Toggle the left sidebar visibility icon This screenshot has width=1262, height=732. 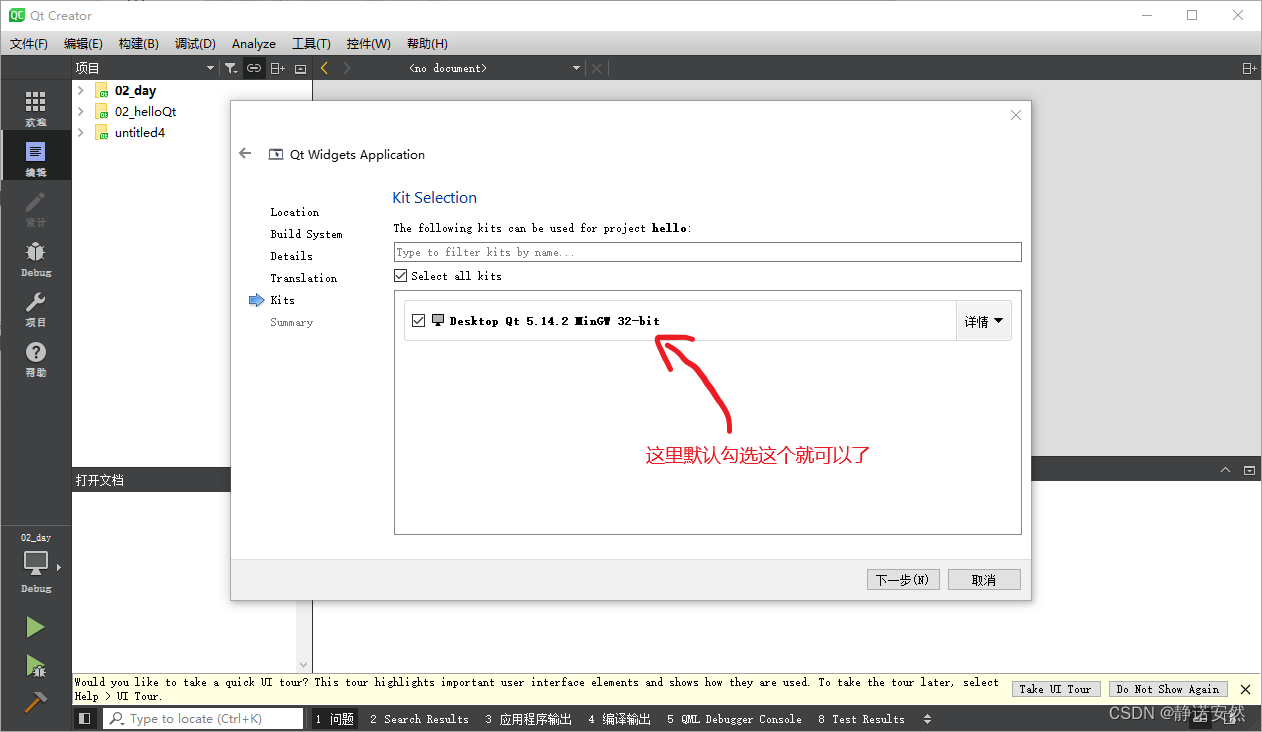point(85,718)
